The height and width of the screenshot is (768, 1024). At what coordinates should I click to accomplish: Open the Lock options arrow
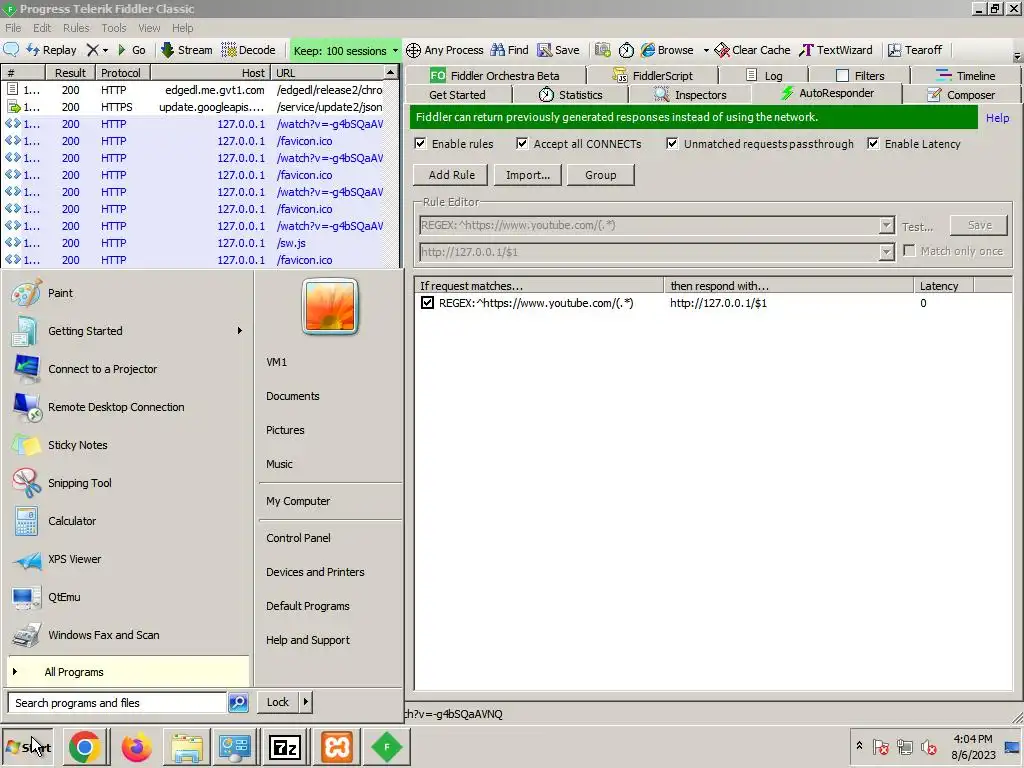click(x=305, y=702)
